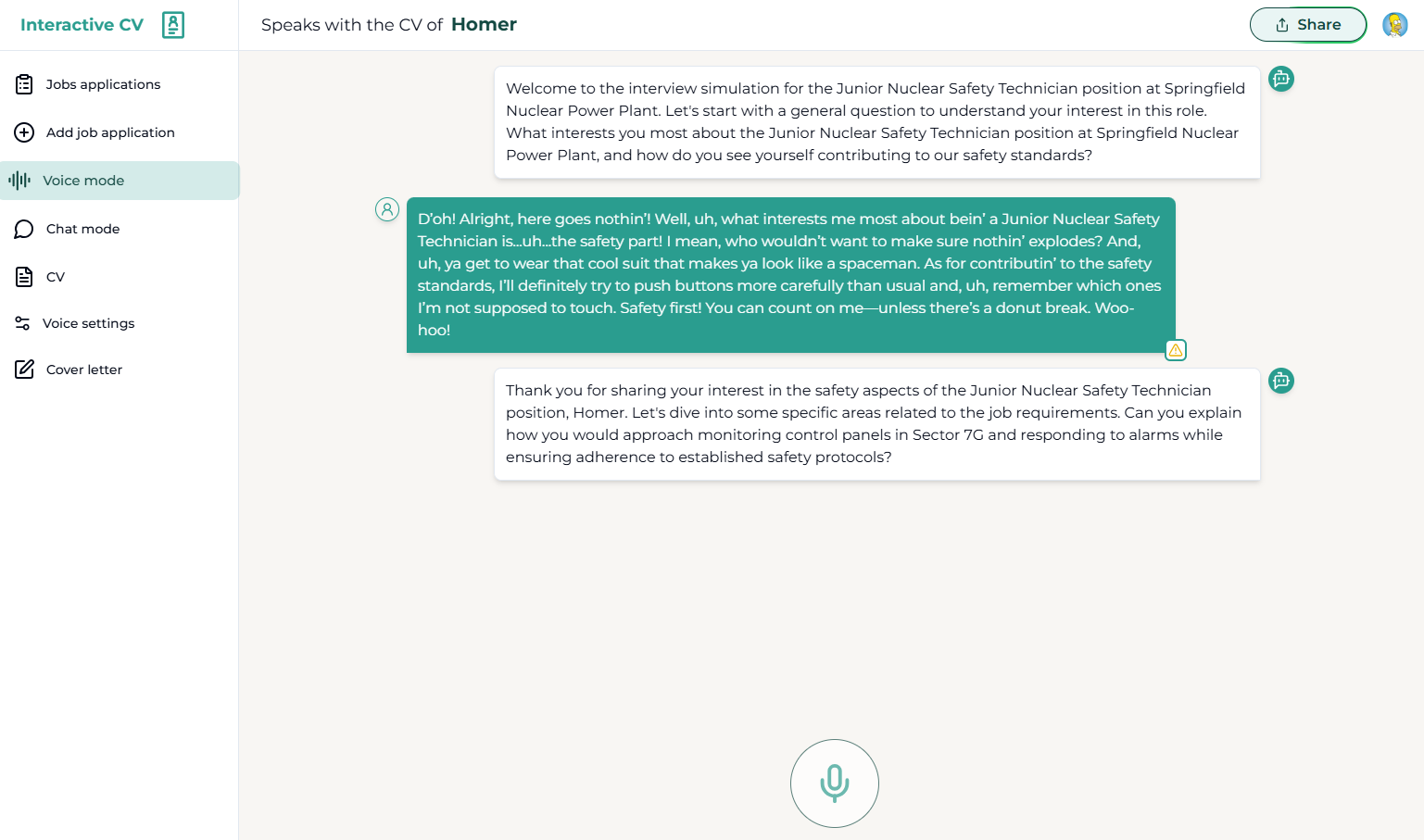The height and width of the screenshot is (840, 1424).
Task: Click the Interactive CV logo icon
Action: click(x=173, y=25)
